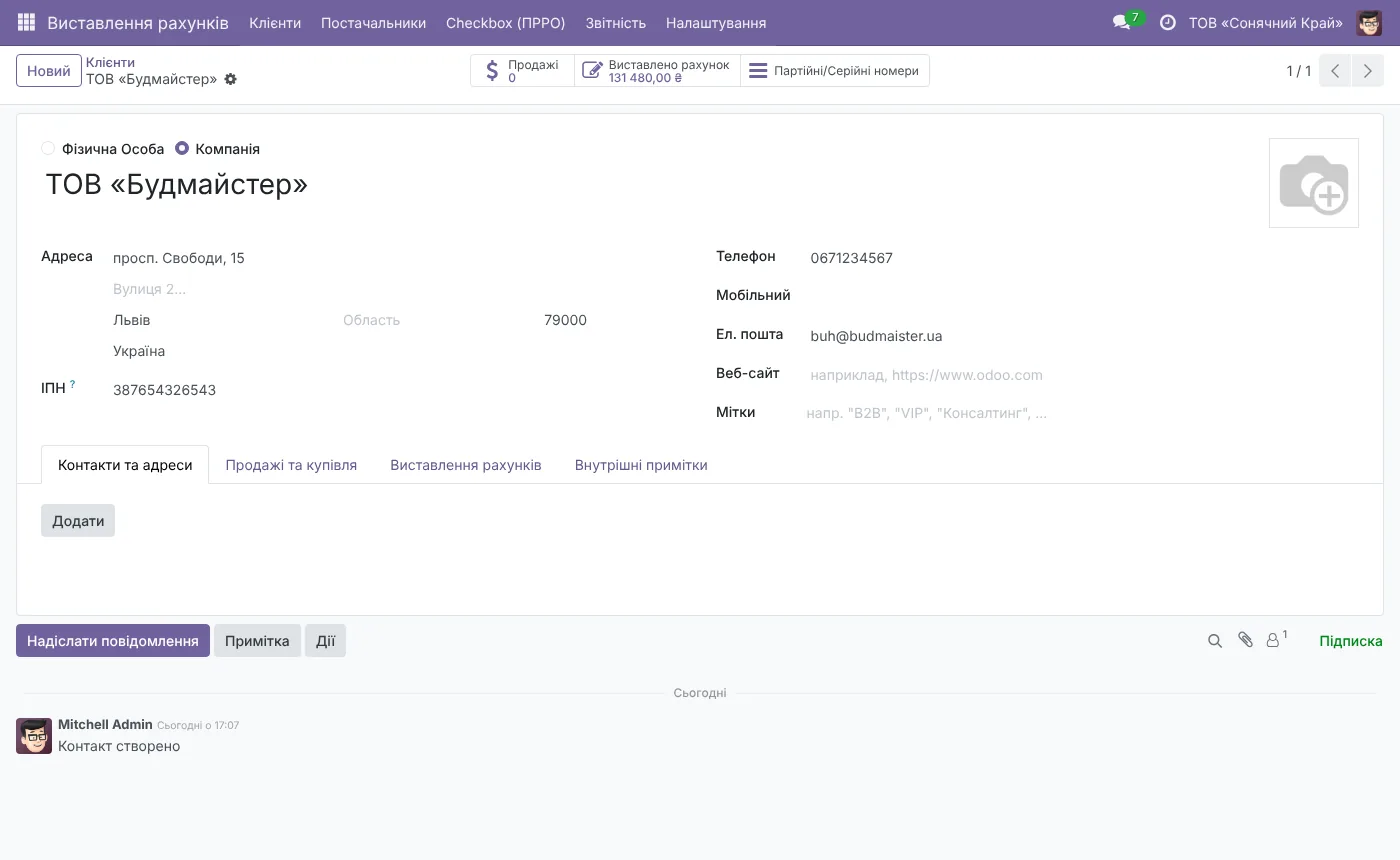Click the ІПН help question mark
Viewport: 1400px width, 860px height.
point(72,384)
